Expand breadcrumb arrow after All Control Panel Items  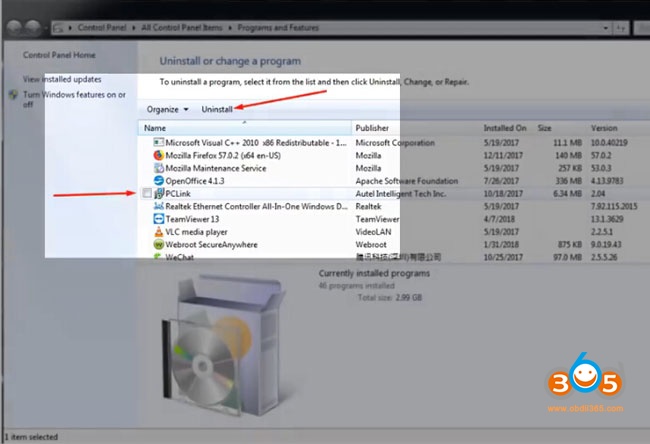tap(230, 28)
